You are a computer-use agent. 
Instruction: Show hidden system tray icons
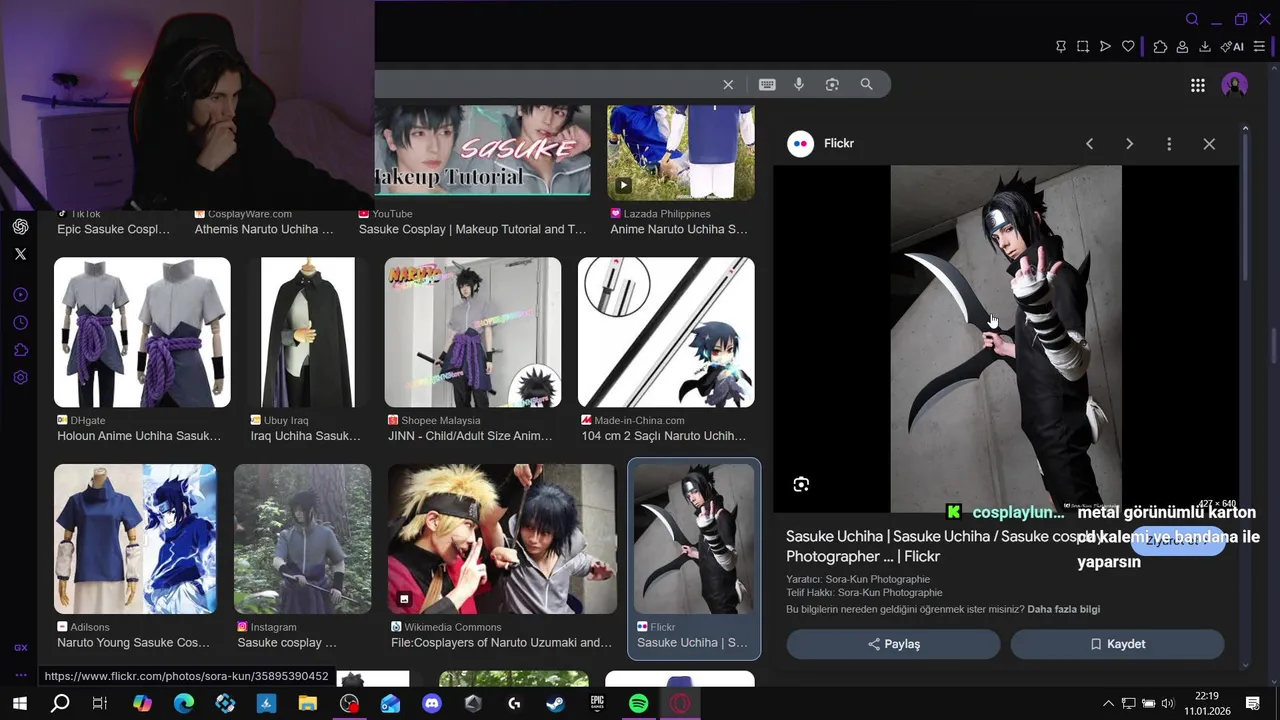[x=1108, y=704]
